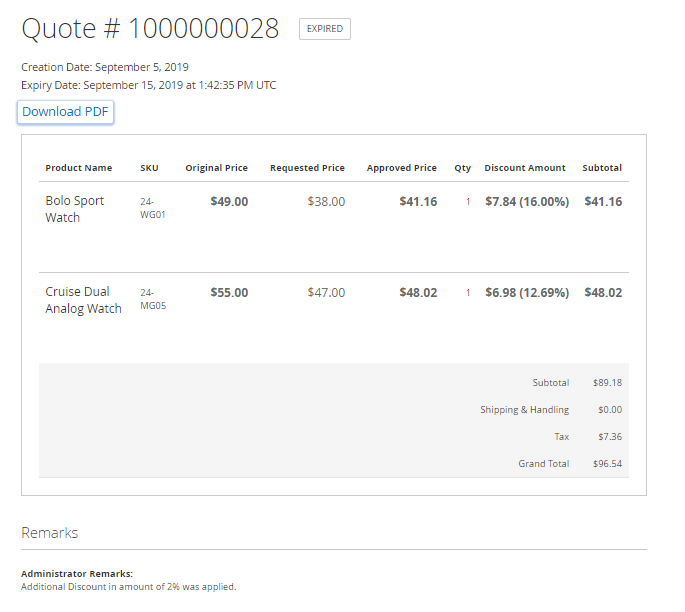The width and height of the screenshot is (685, 612).
Task: Open the Bolo Sport Watch product
Action: point(75,209)
